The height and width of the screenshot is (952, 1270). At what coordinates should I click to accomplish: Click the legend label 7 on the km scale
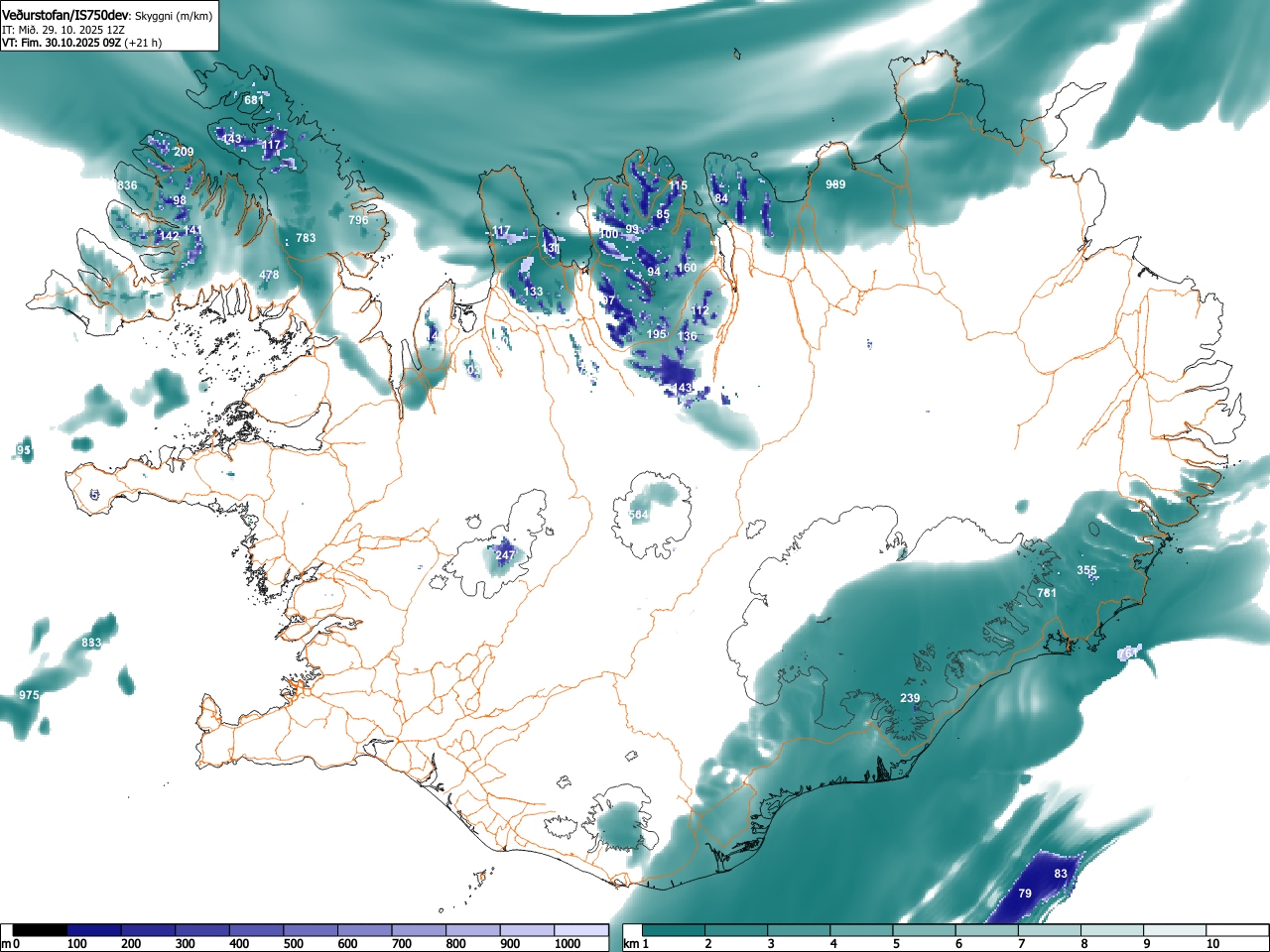pyautogui.click(x=1021, y=944)
